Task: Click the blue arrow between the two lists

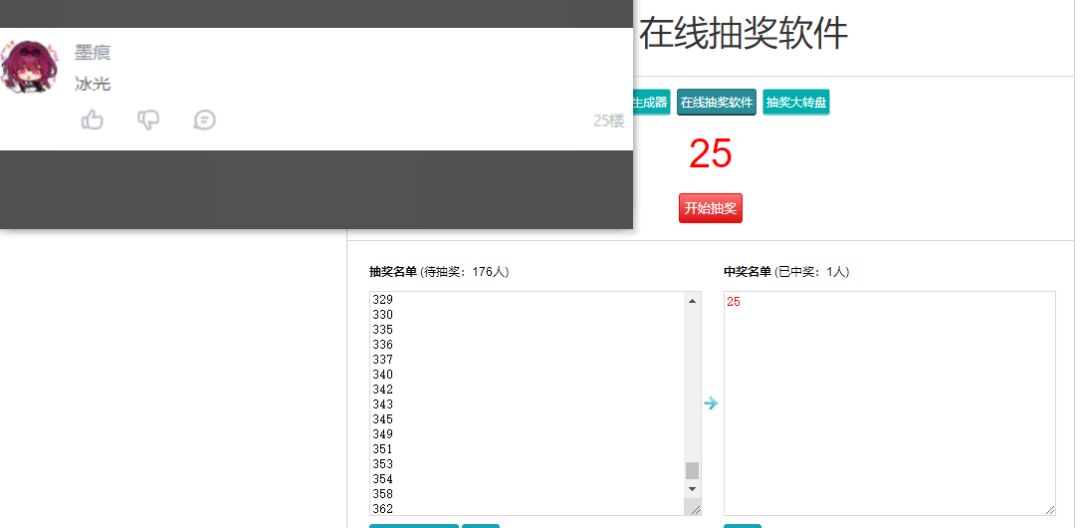Action: pos(711,403)
